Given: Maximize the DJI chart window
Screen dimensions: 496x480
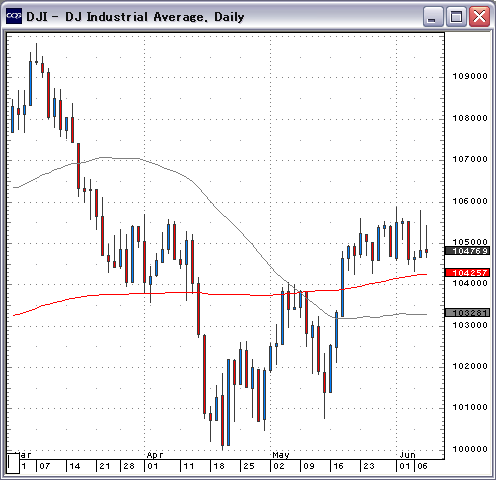Looking at the screenshot, I should pos(456,16).
